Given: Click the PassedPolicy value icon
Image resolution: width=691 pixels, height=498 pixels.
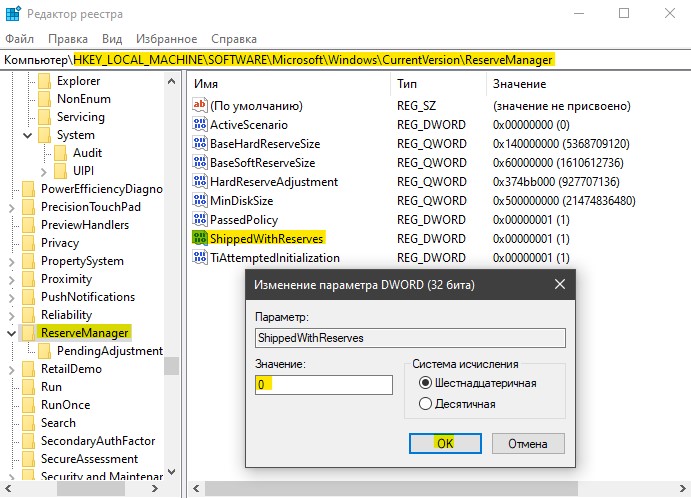Looking at the screenshot, I should coord(200,219).
